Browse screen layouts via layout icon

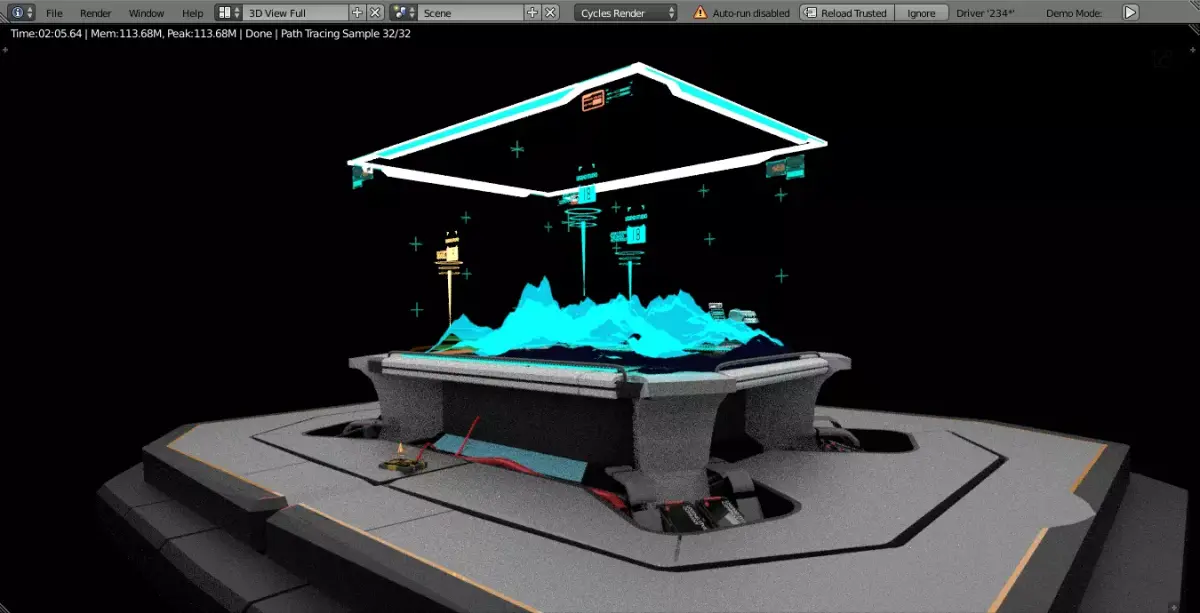pos(229,13)
